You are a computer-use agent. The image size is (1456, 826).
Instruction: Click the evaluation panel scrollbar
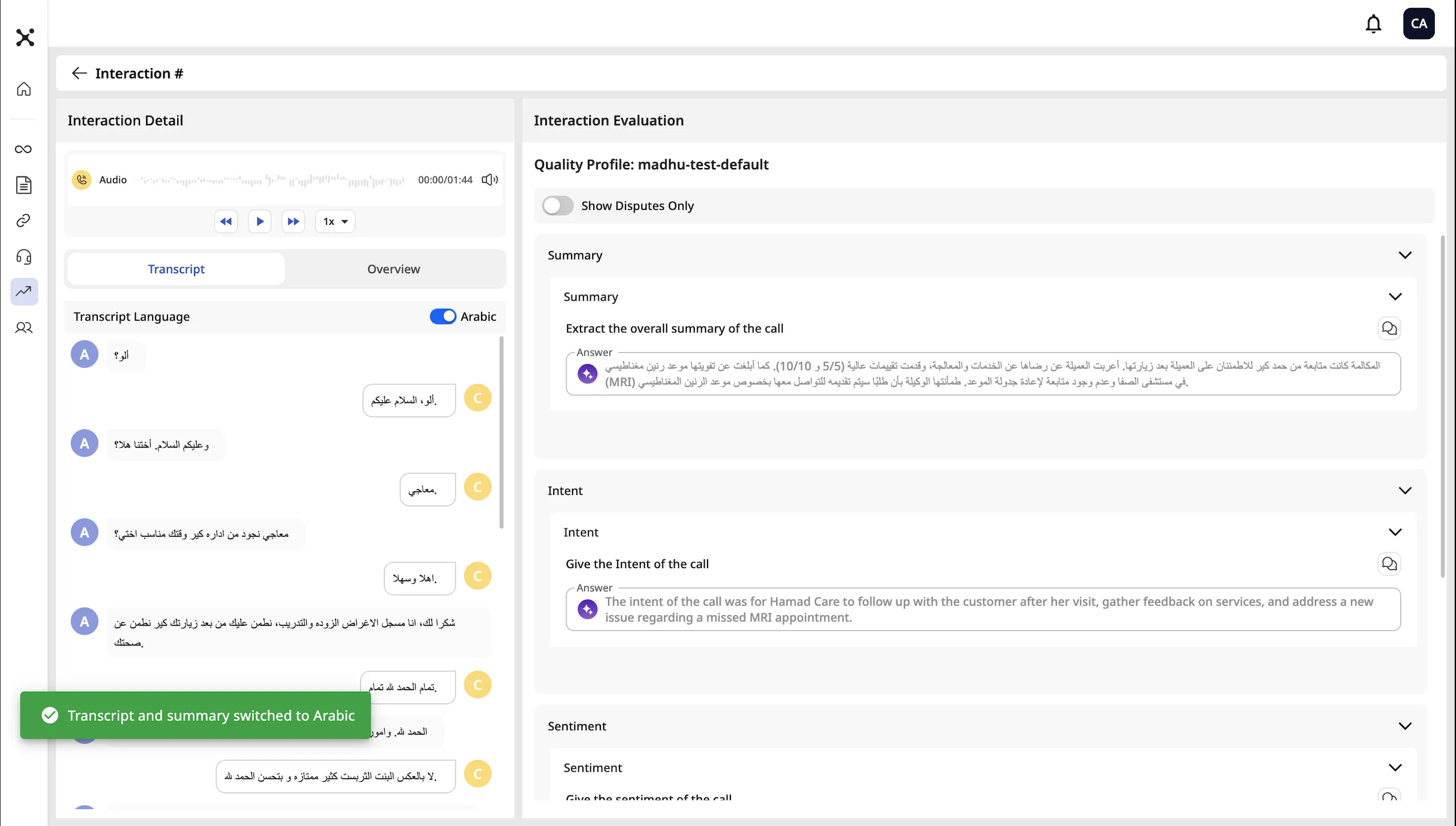[x=1442, y=407]
